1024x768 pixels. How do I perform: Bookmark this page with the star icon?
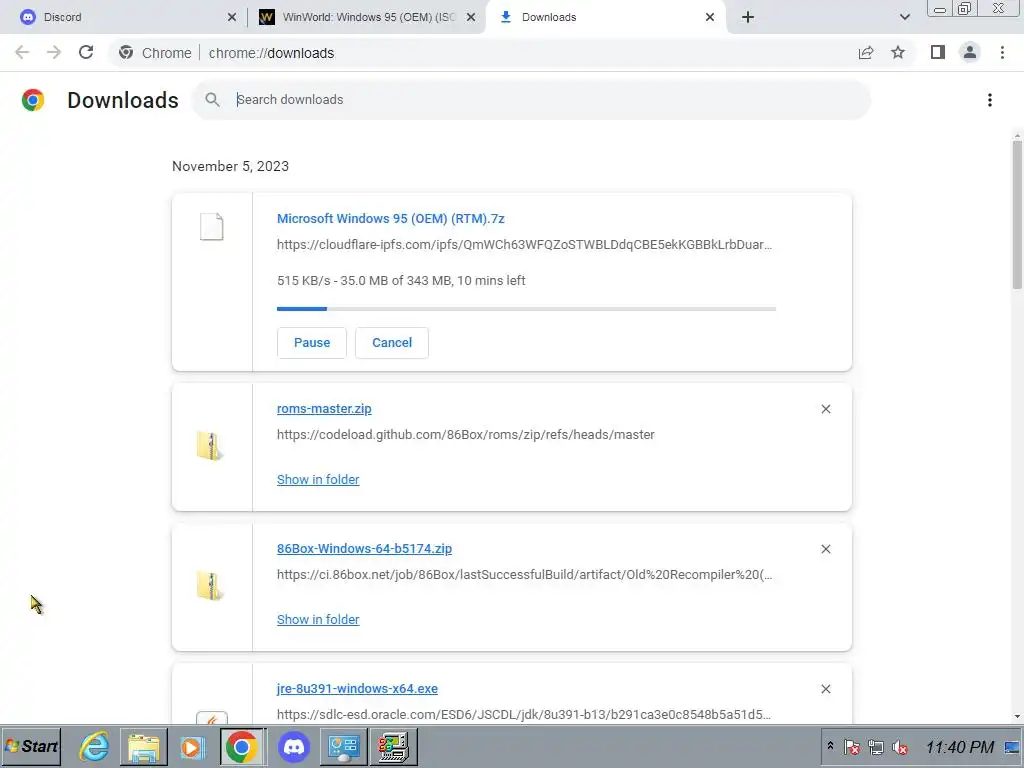coord(898,52)
